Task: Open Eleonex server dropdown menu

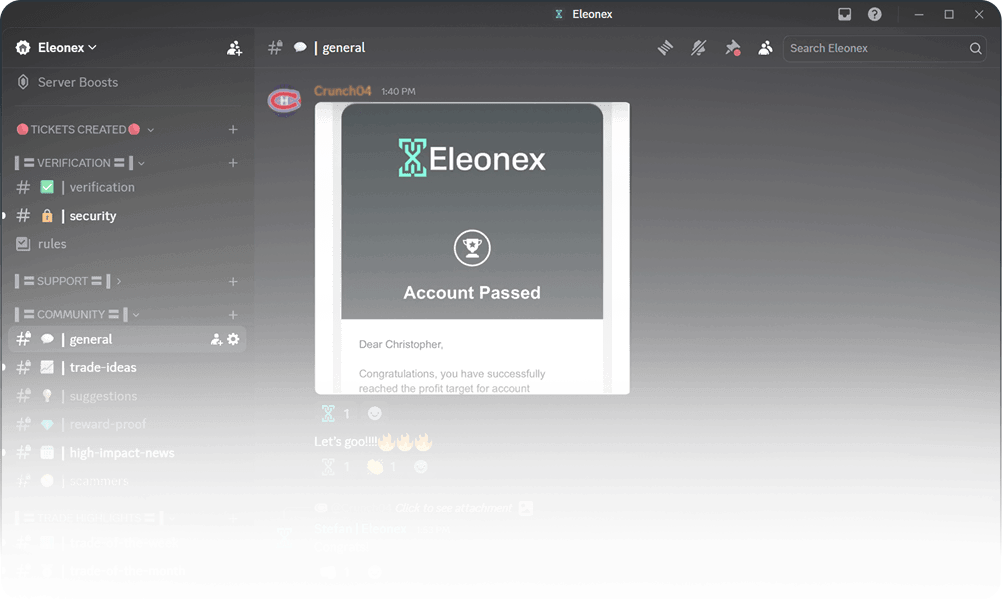Action: pos(66,48)
